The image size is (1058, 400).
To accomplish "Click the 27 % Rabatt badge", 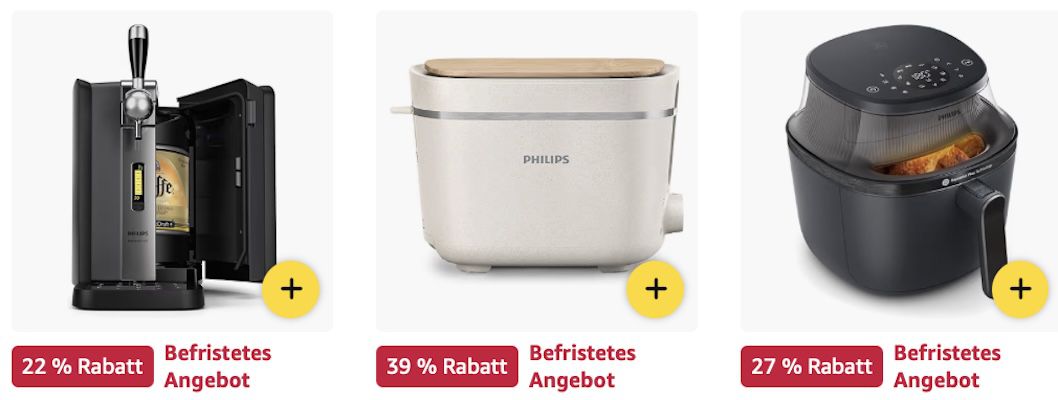I will 812,366.
